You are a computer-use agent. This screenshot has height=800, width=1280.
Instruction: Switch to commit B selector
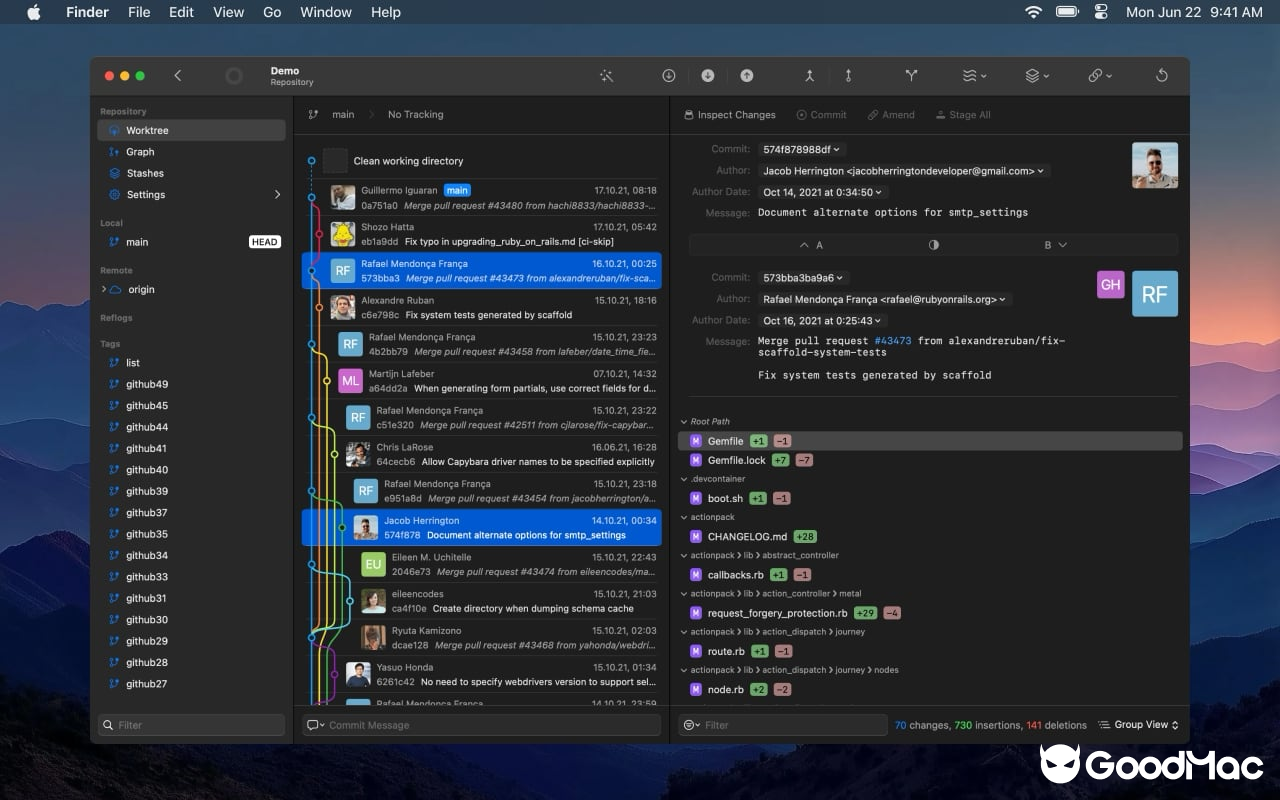pyautogui.click(x=1055, y=245)
